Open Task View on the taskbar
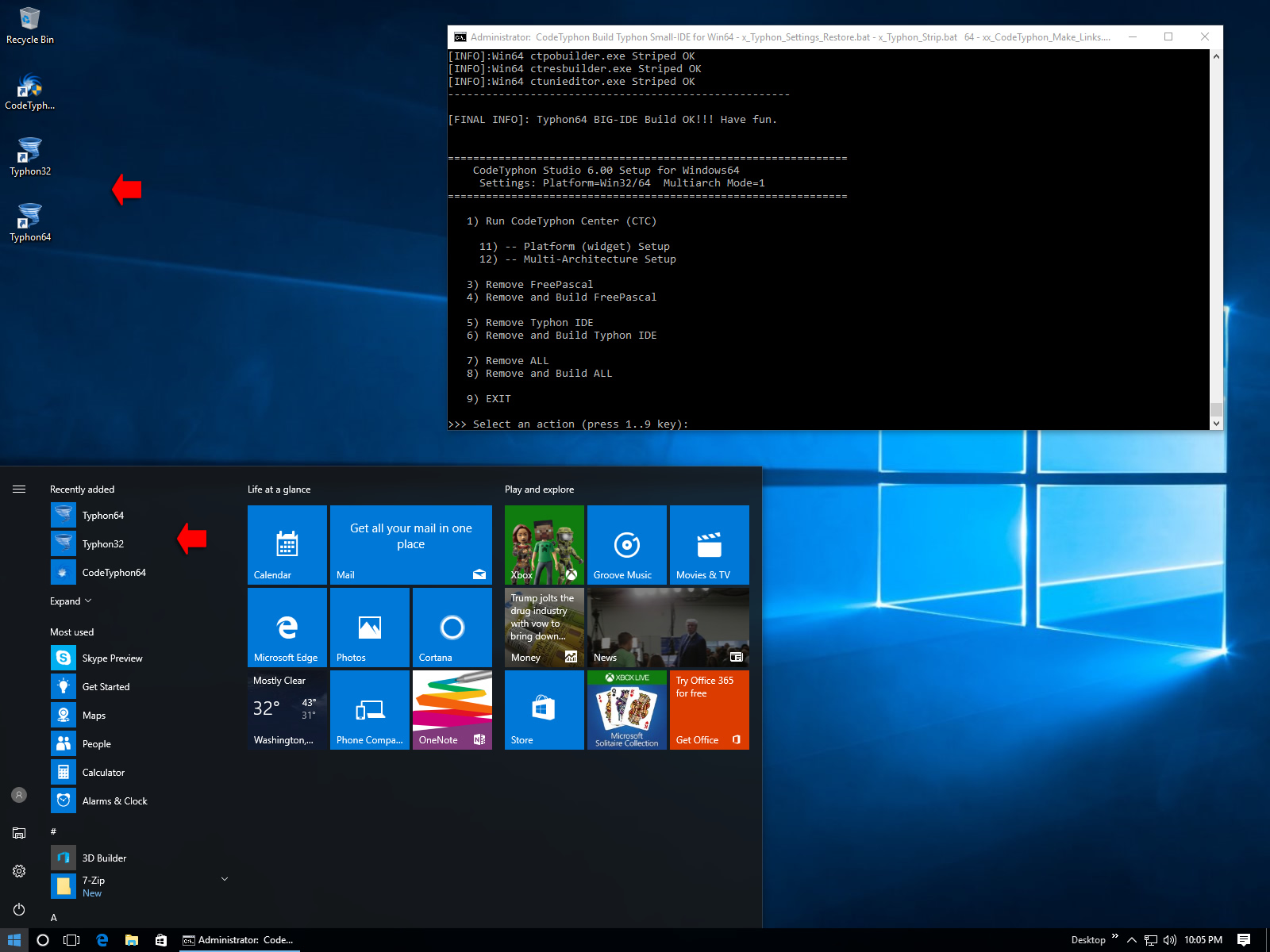1270x952 pixels. point(71,940)
